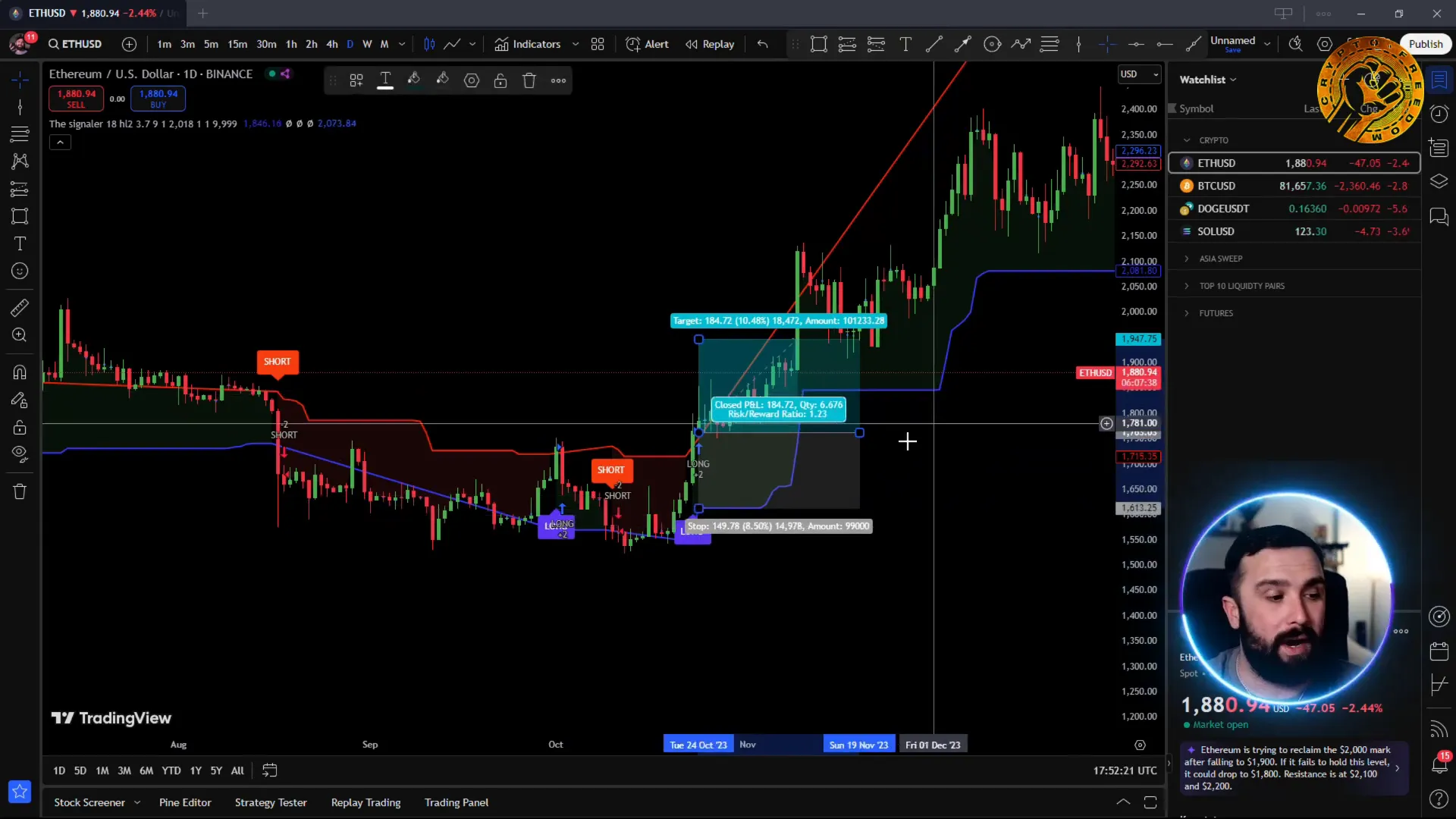The width and height of the screenshot is (1456, 819).
Task: Publish the chart idea
Action: pyautogui.click(x=1426, y=44)
